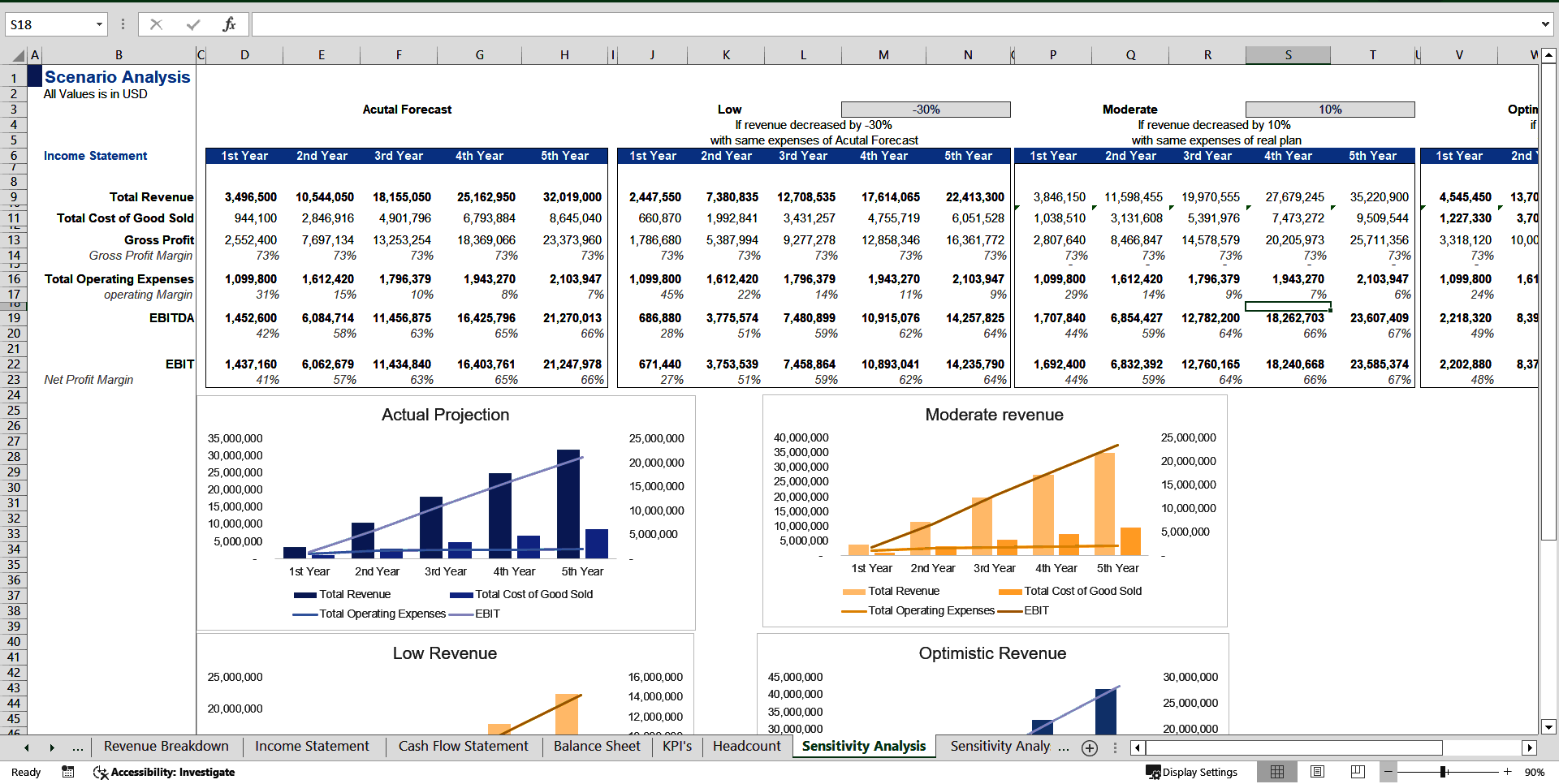Click formula bar options vertical dots
This screenshot has width=1559, height=784.
click(x=123, y=24)
